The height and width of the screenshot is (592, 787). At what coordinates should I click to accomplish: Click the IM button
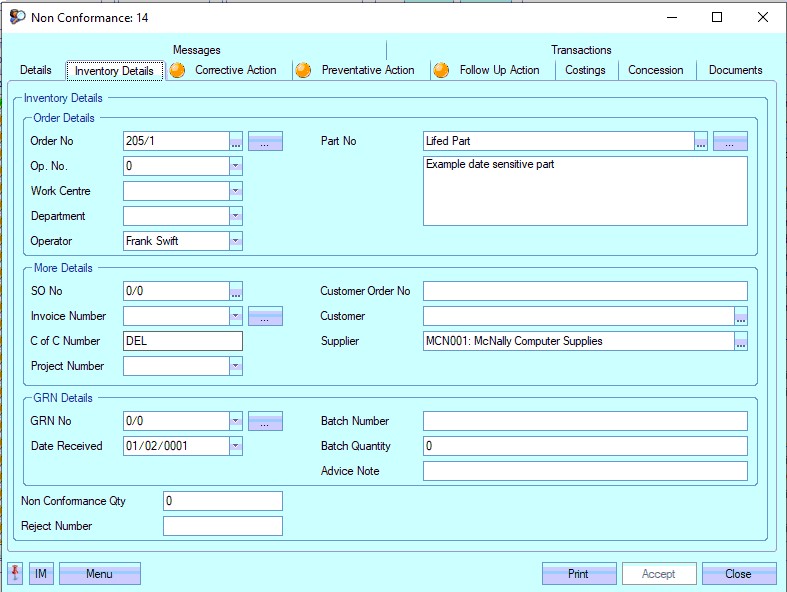pos(41,574)
